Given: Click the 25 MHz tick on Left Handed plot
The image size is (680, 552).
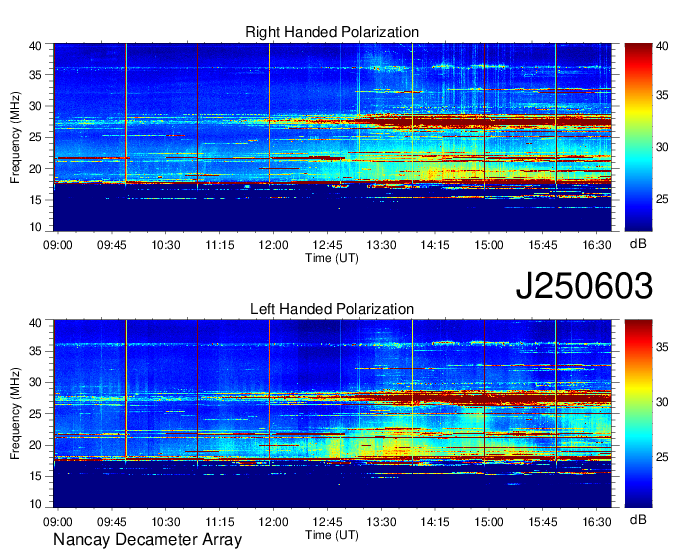Looking at the screenshot, I should [x=35, y=414].
